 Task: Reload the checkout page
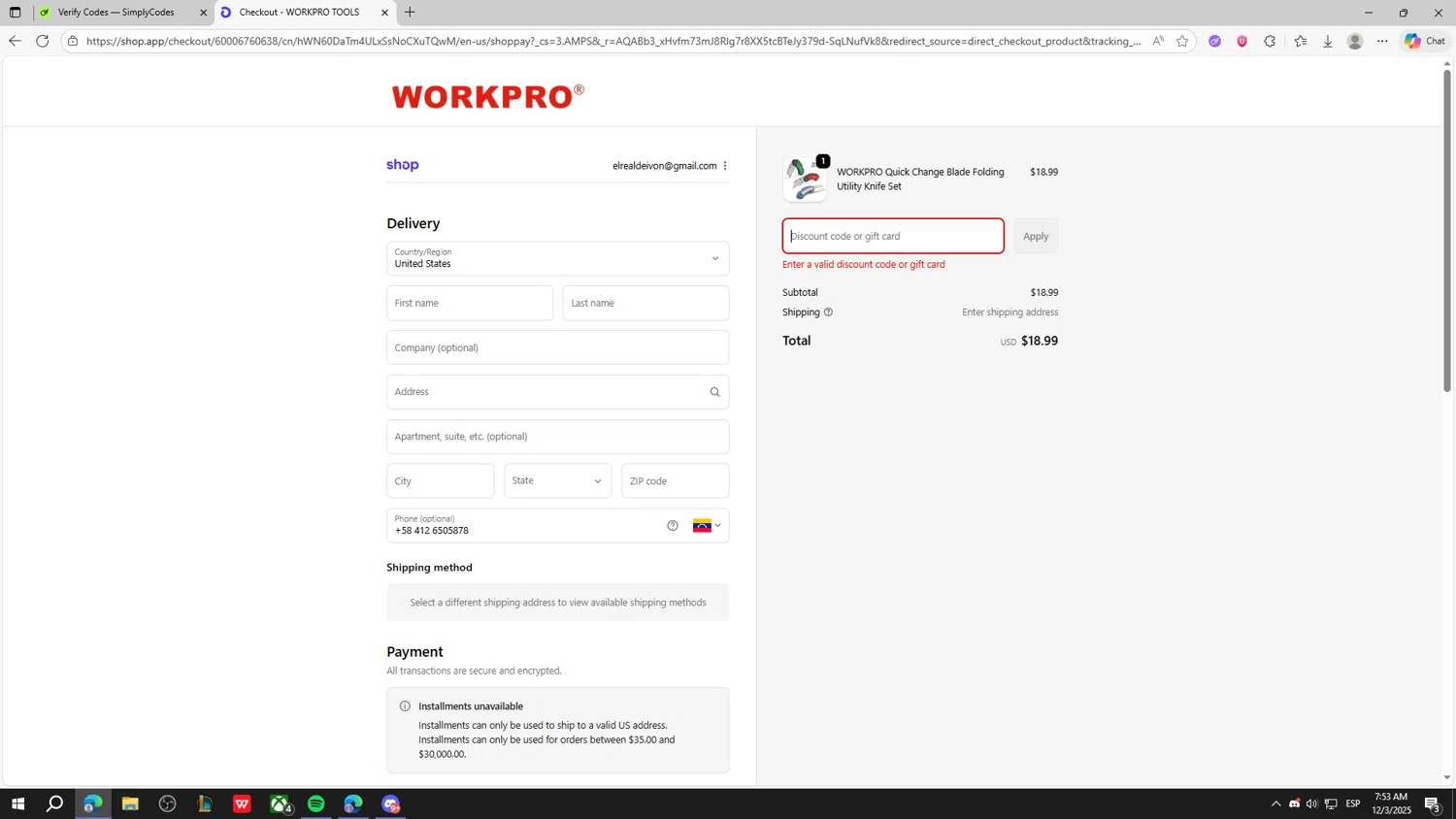coord(42,41)
